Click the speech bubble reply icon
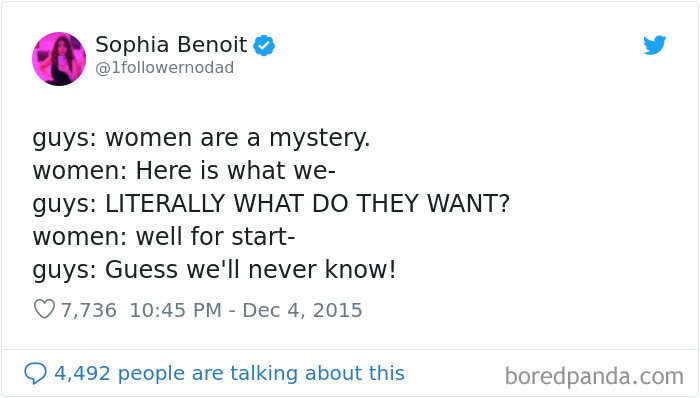 (x=35, y=373)
